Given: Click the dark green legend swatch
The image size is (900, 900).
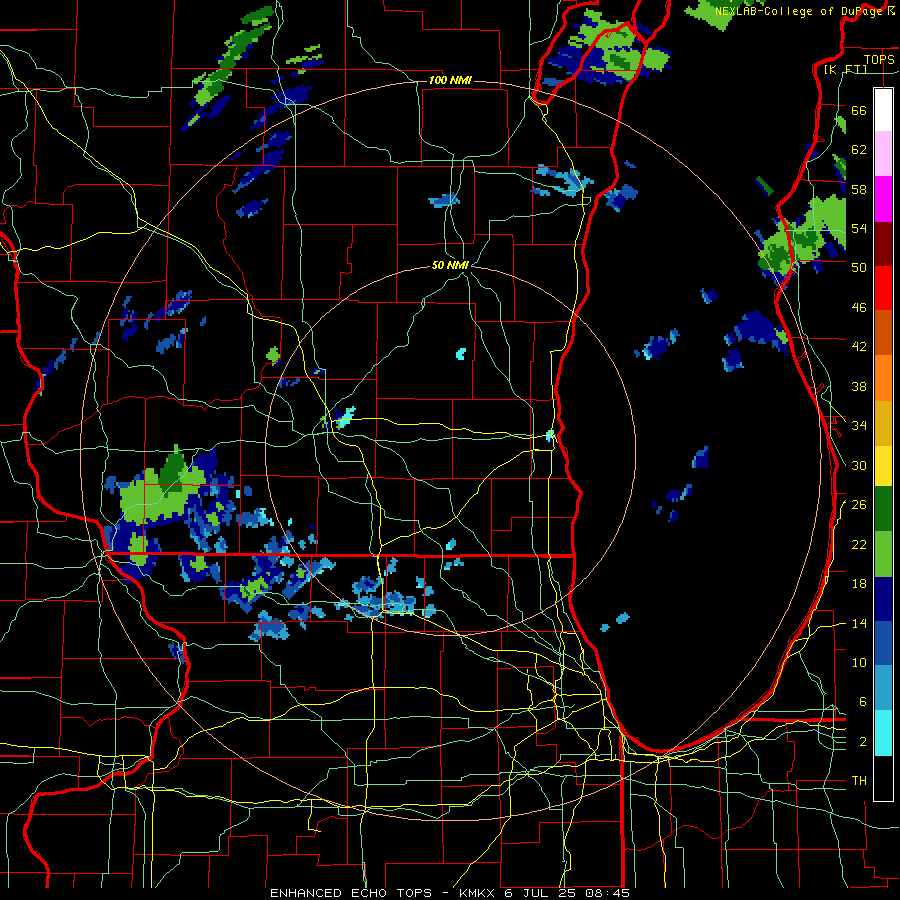Looking at the screenshot, I should pos(883,509).
